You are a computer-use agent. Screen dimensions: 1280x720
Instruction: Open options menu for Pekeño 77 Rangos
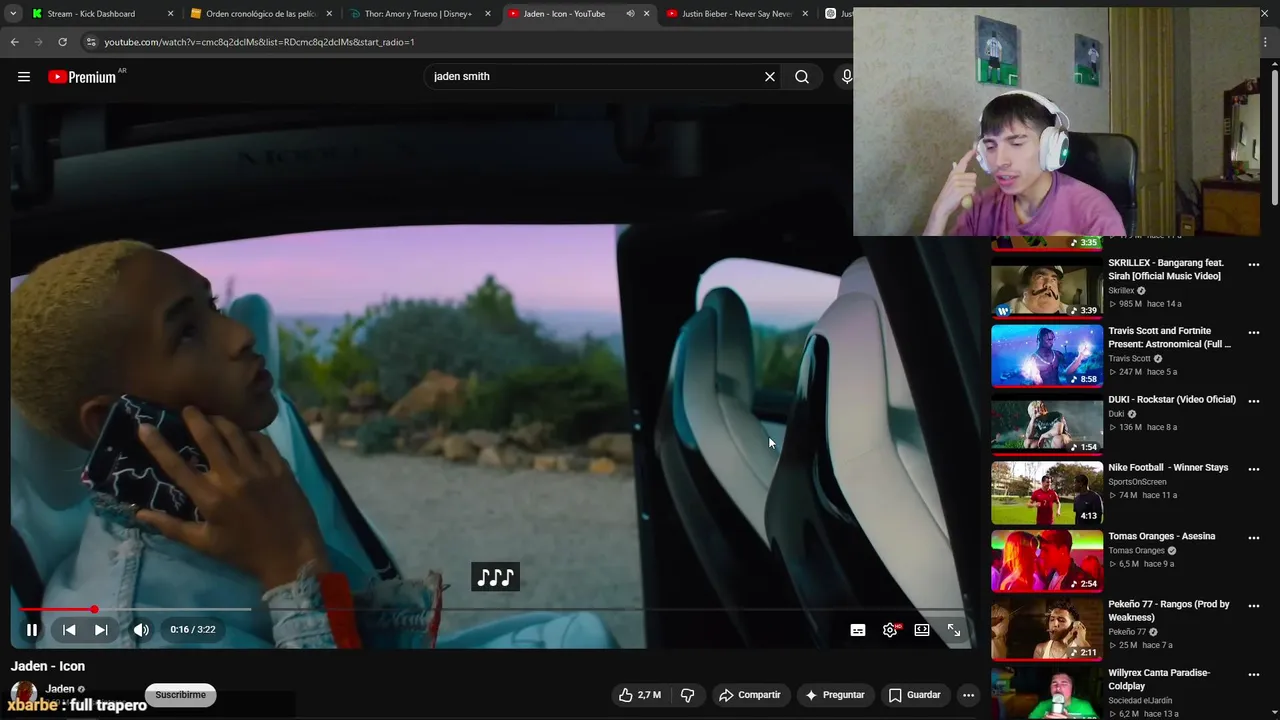[1253, 606]
